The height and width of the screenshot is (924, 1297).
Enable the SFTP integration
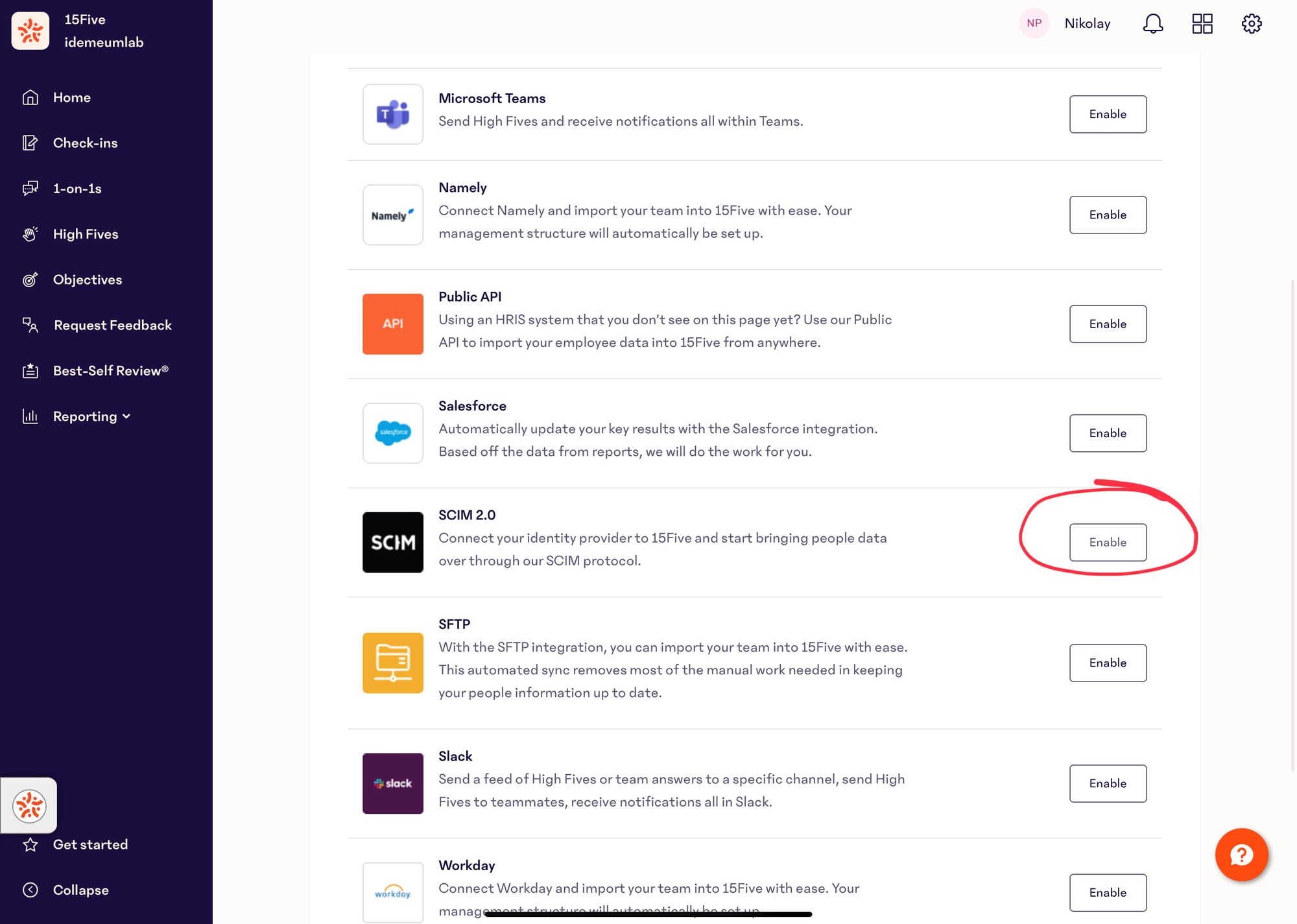tap(1108, 663)
